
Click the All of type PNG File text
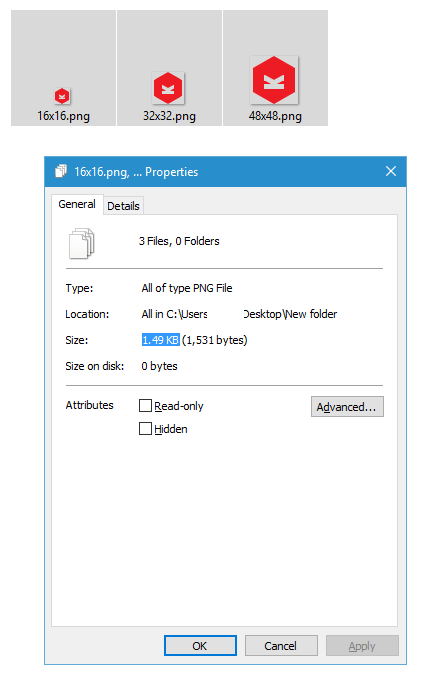tap(187, 288)
